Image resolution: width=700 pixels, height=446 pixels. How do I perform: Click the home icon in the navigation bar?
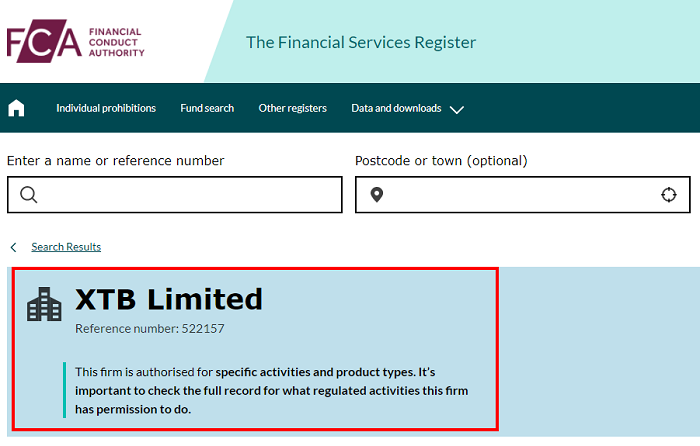click(16, 108)
